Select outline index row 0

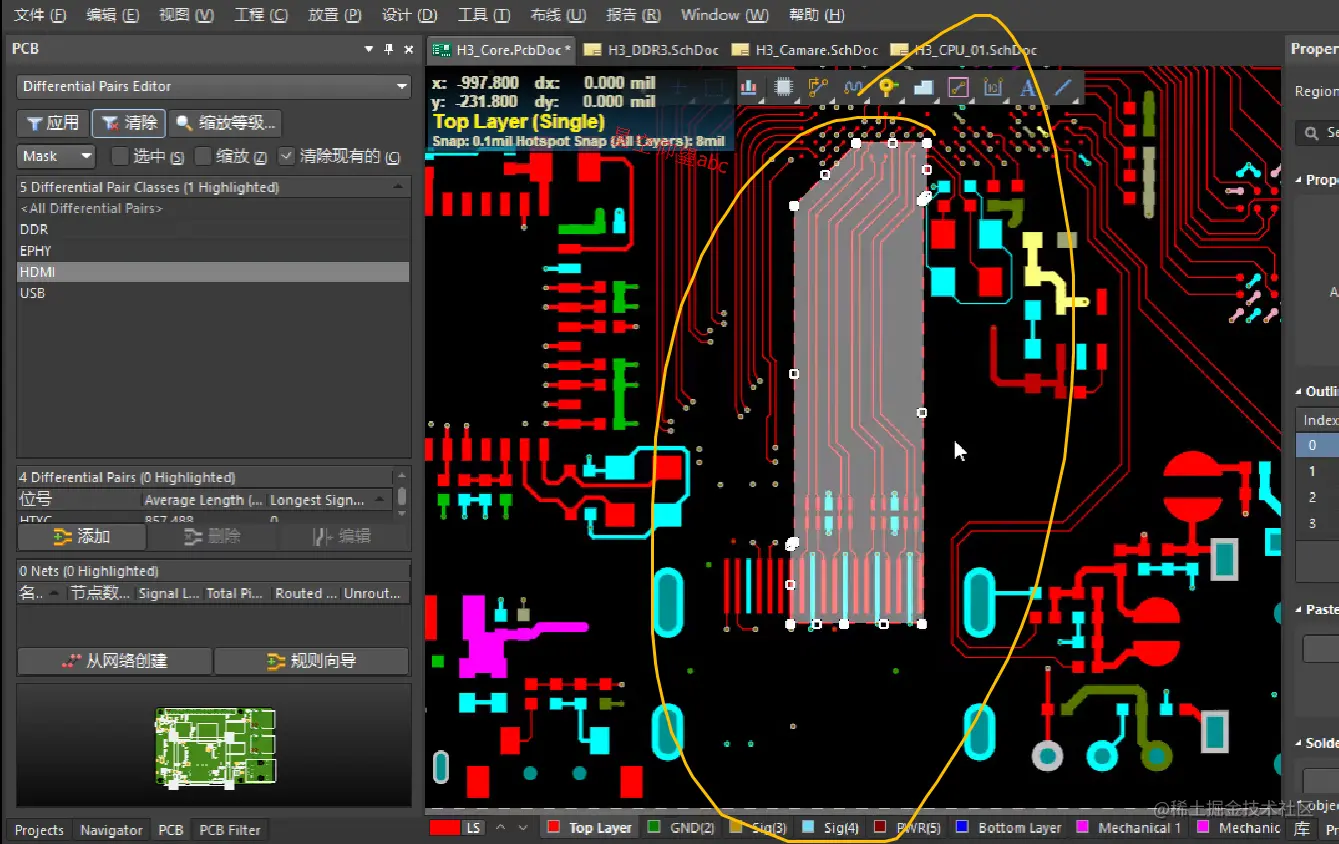pyautogui.click(x=1317, y=445)
